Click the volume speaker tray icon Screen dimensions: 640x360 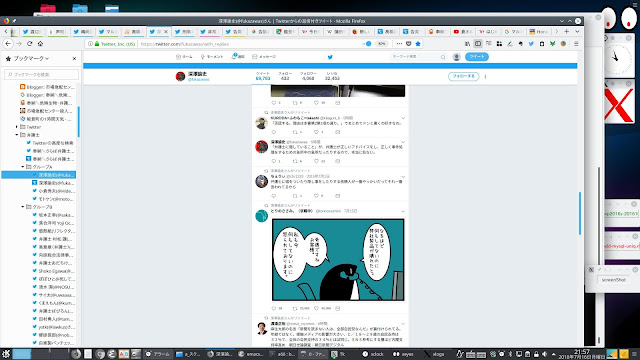[544, 354]
